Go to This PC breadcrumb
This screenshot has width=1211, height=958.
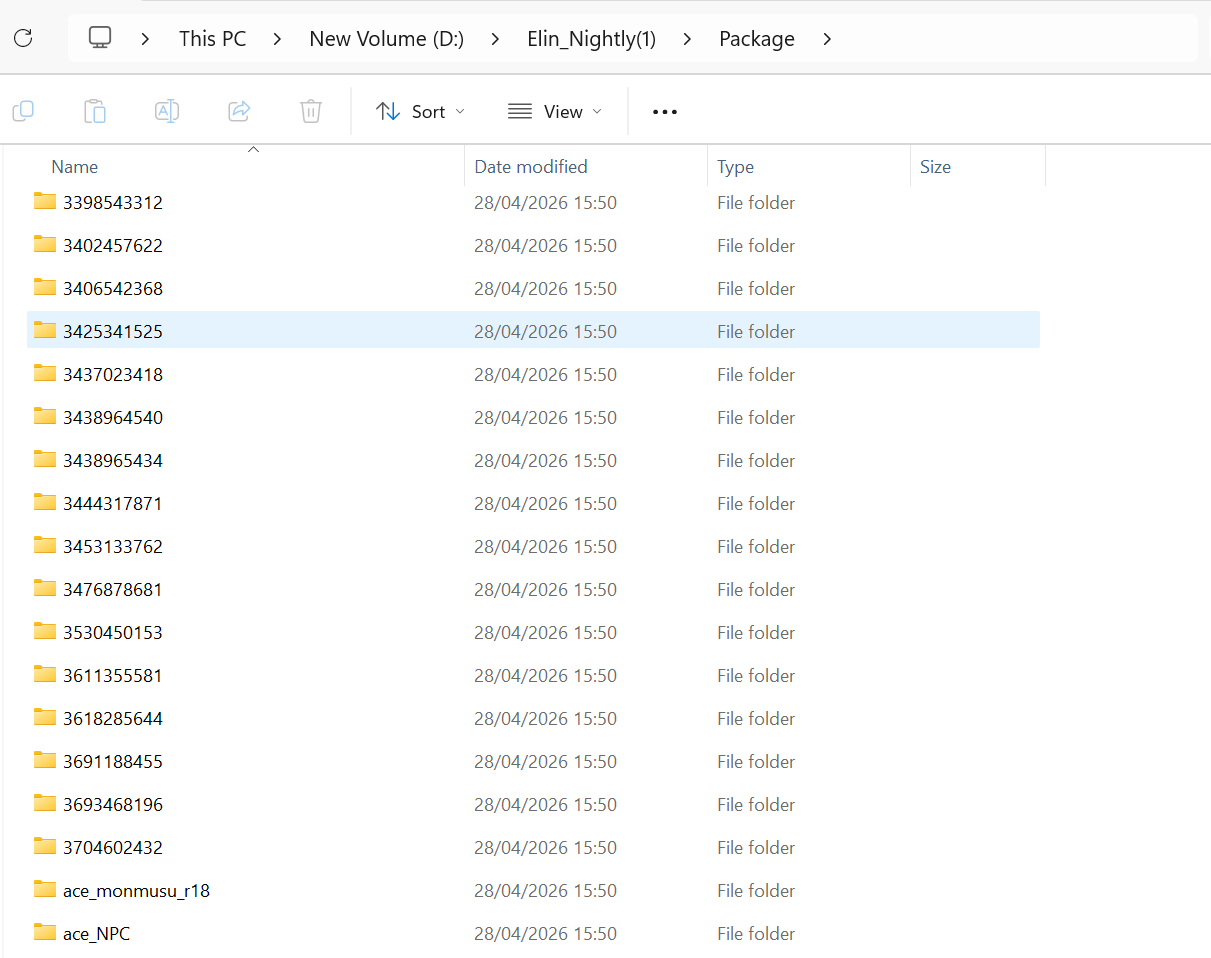pyautogui.click(x=213, y=39)
